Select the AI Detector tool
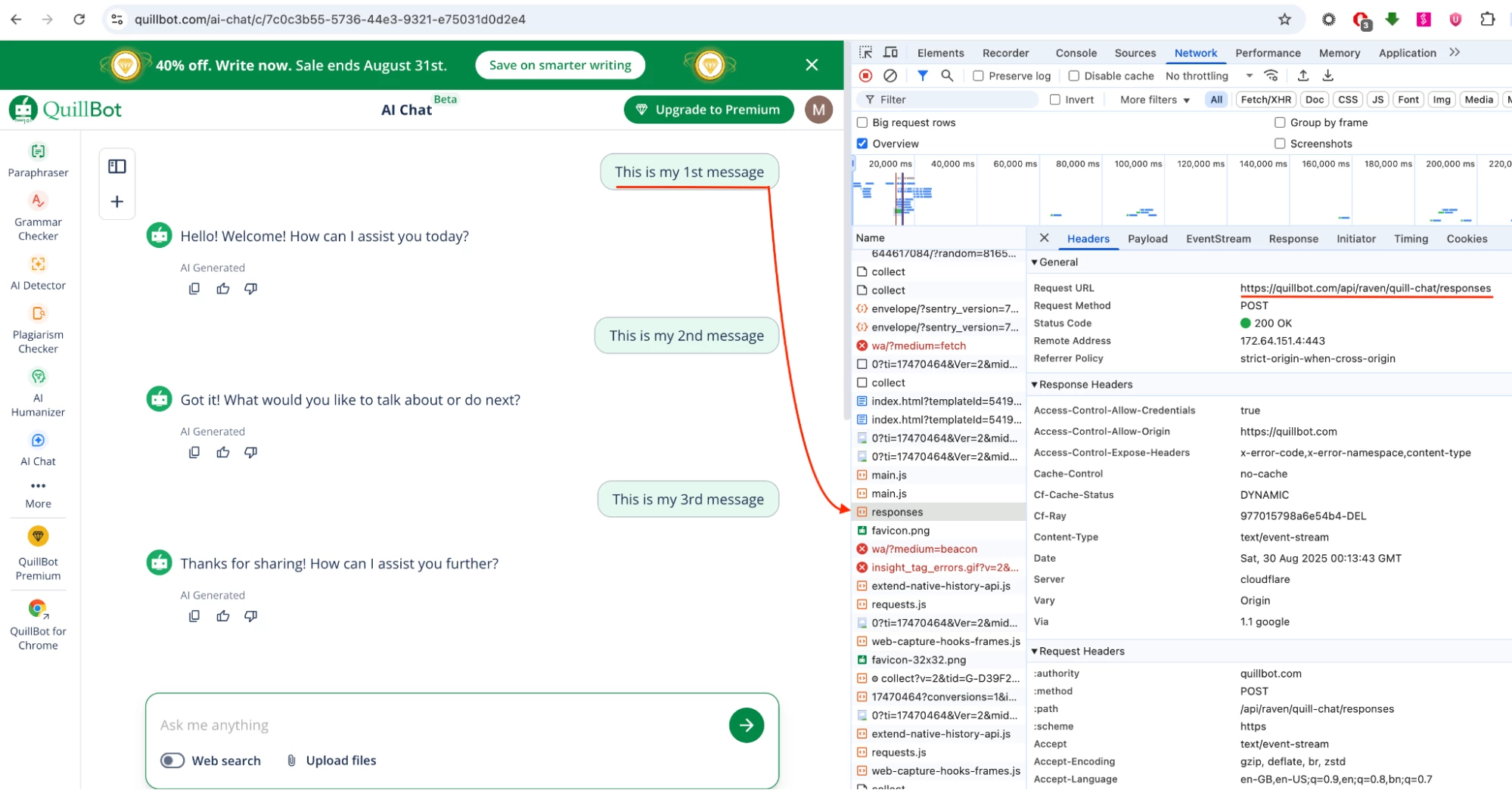The height and width of the screenshot is (790, 1512). point(39,273)
